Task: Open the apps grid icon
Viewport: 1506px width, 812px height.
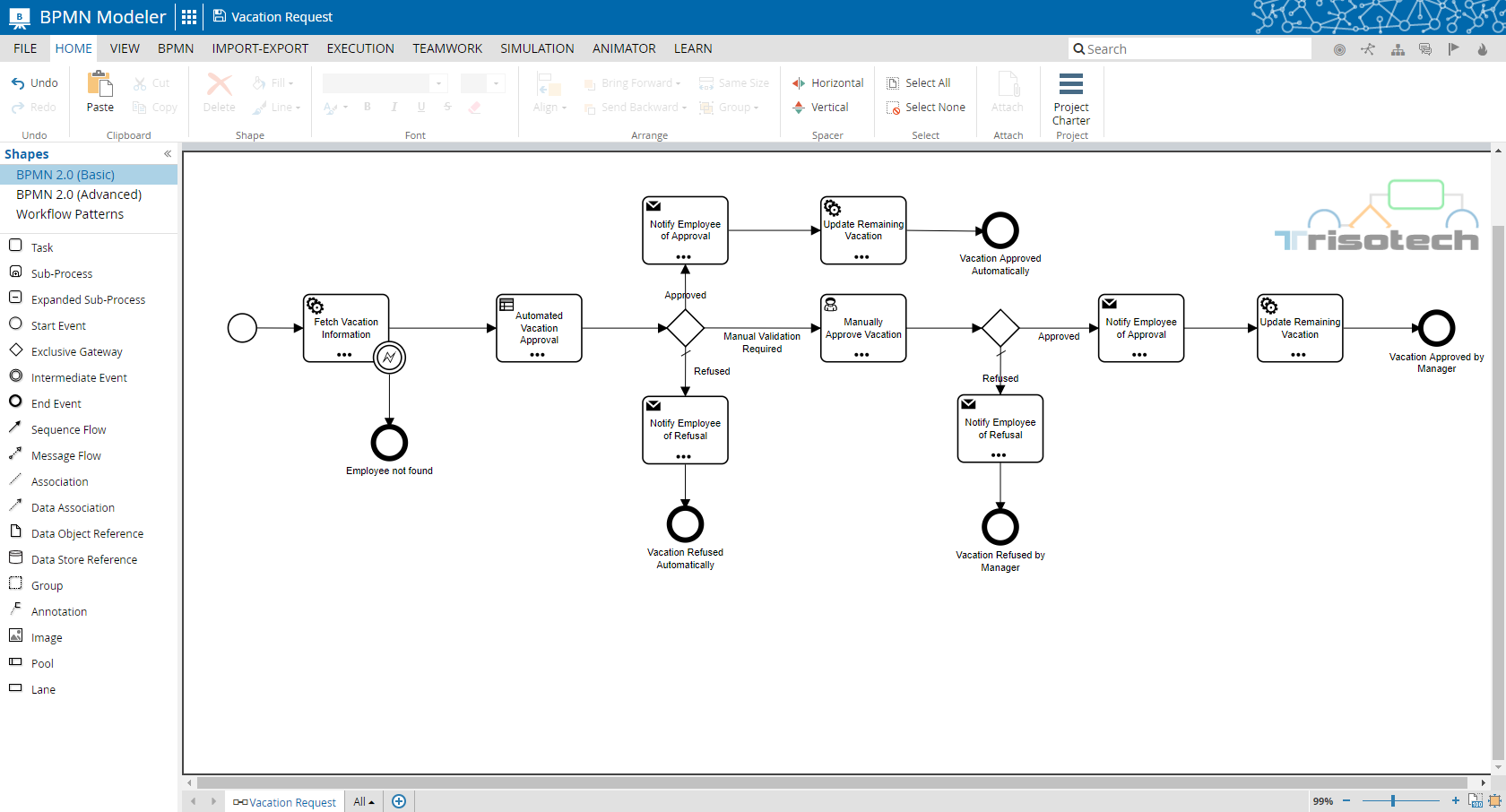Action: coord(189,17)
